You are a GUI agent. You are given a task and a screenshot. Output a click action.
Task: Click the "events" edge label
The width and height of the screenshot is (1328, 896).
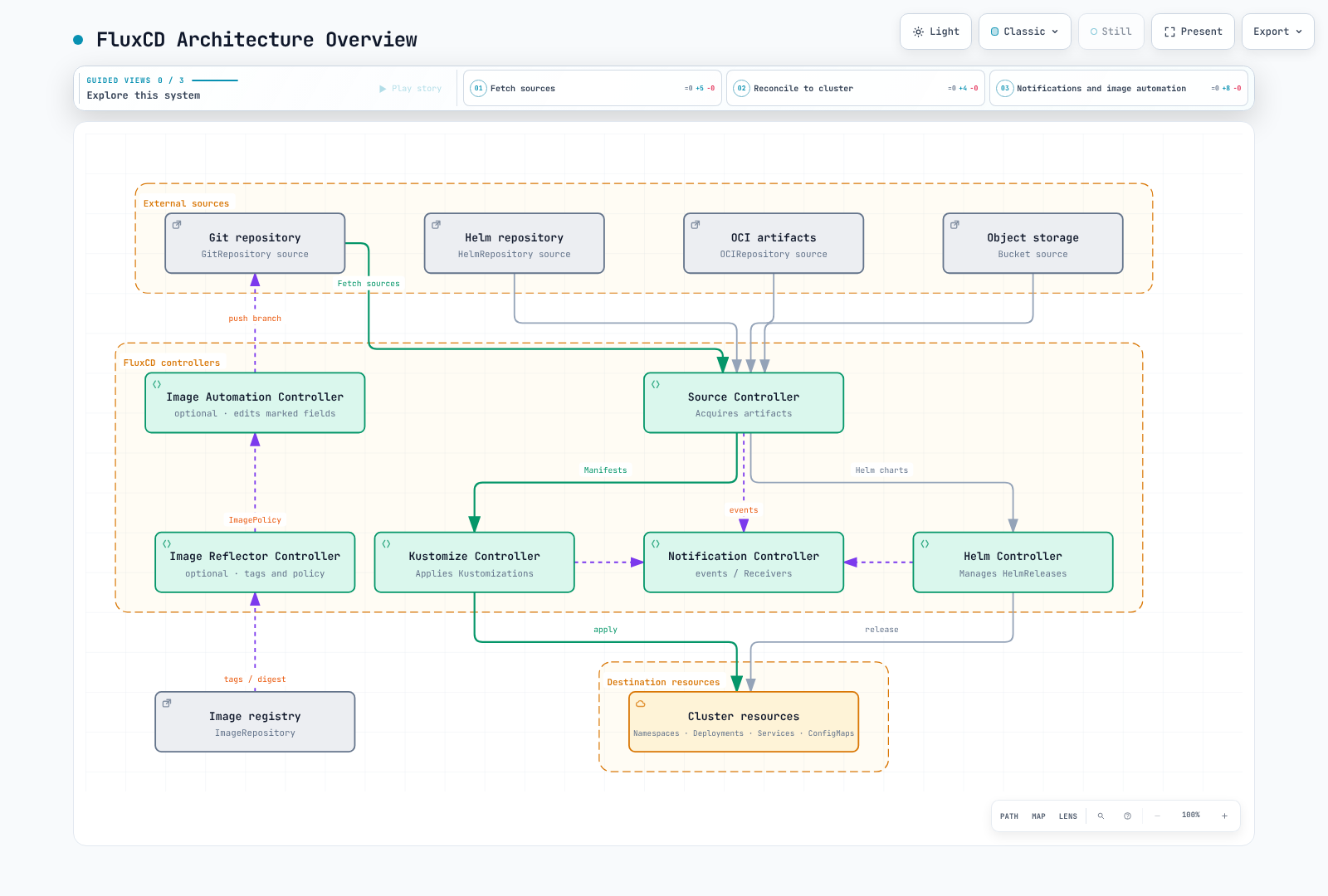pos(744,510)
